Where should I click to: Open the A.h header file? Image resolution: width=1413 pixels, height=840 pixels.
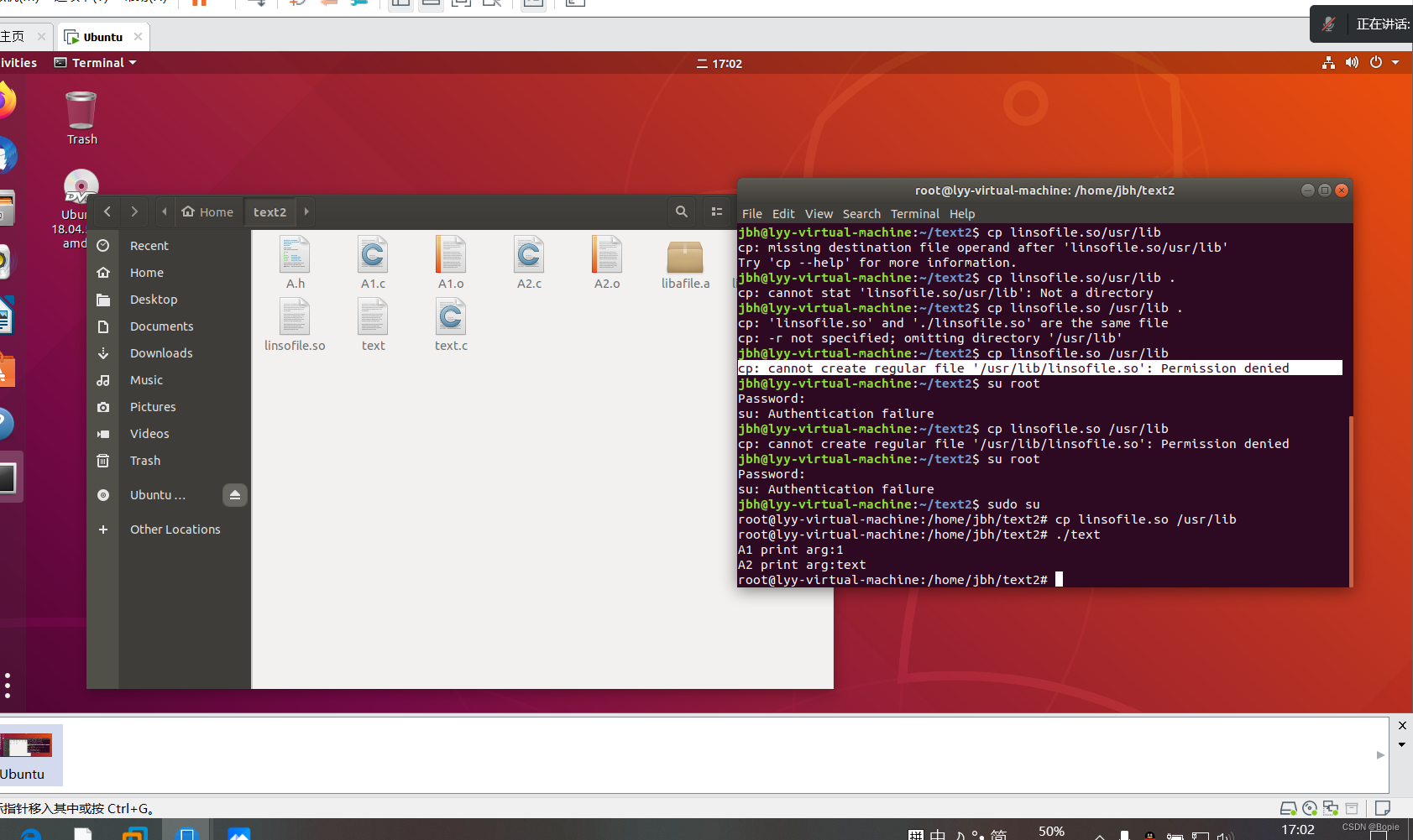[x=295, y=263]
